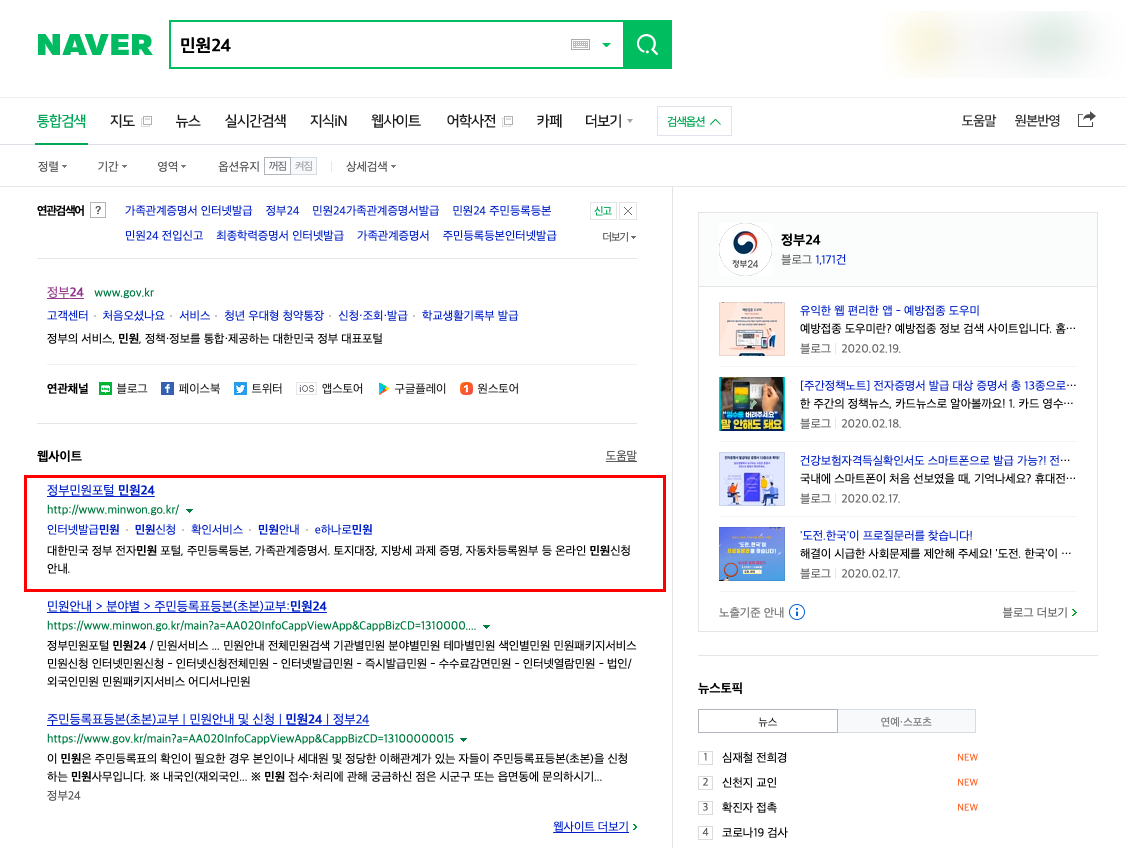
Task: Select the 실시간검색 tab
Action: pos(256,121)
